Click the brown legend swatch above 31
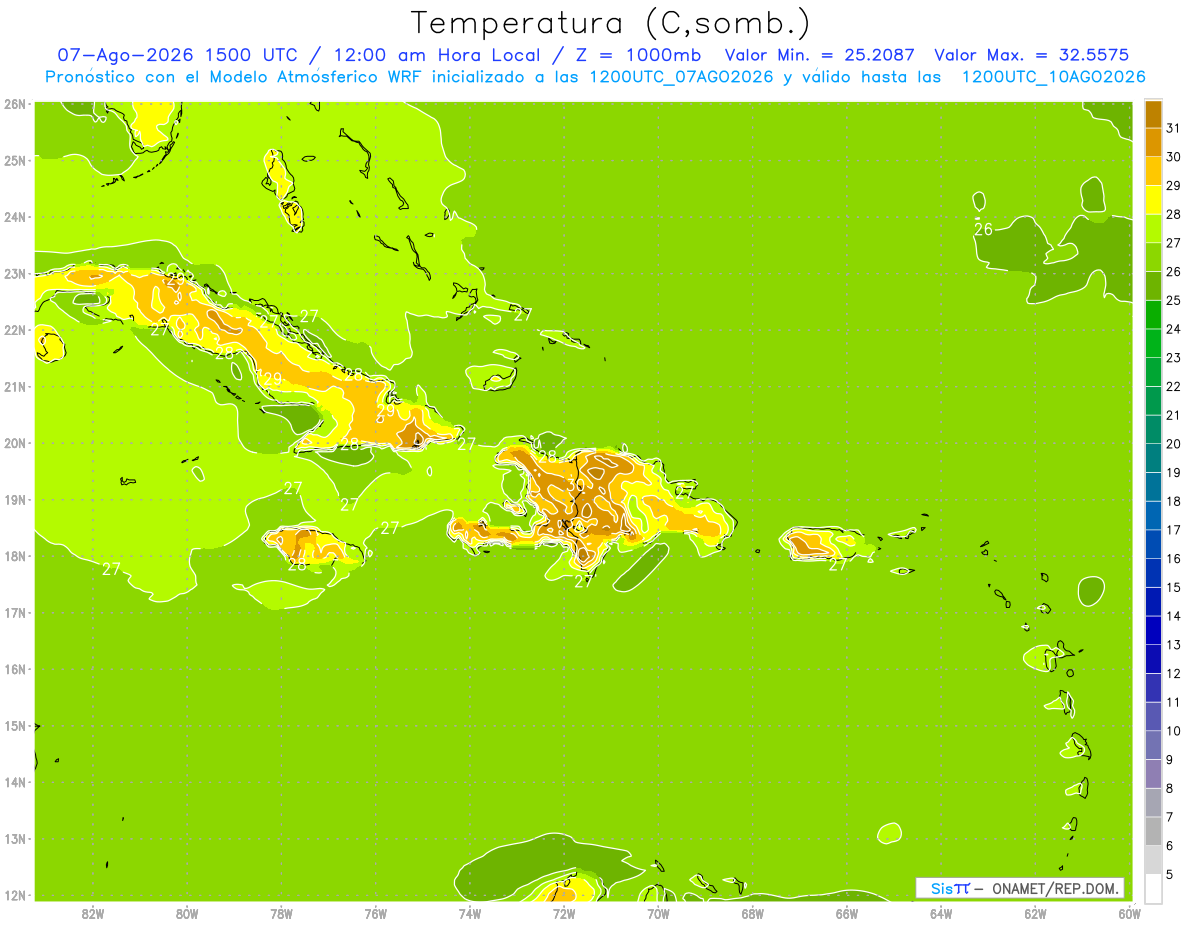This screenshot has width=1200, height=927. (x=1154, y=114)
